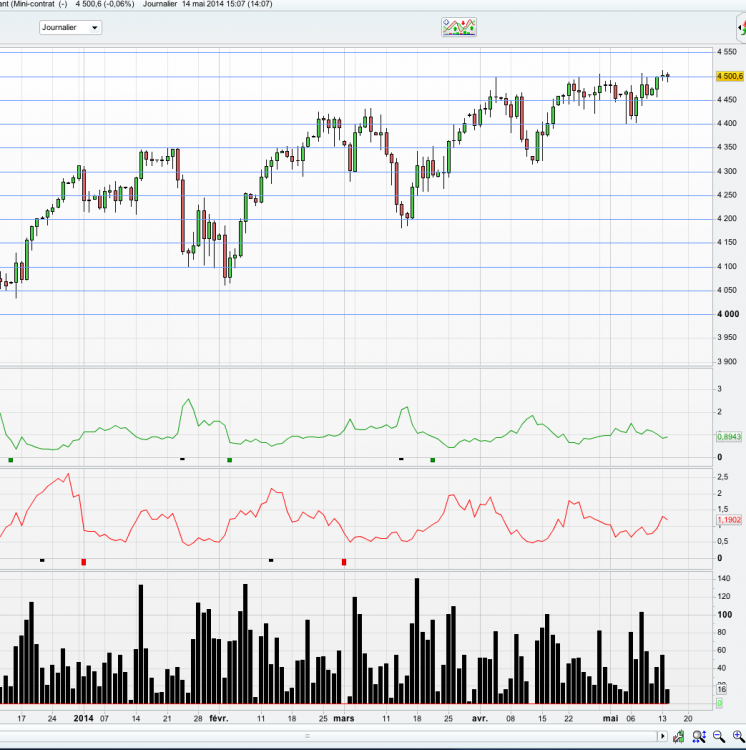Image resolution: width=746 pixels, height=750 pixels.
Task: Click the horizontal scrollbar right arrow
Action: coord(662,736)
